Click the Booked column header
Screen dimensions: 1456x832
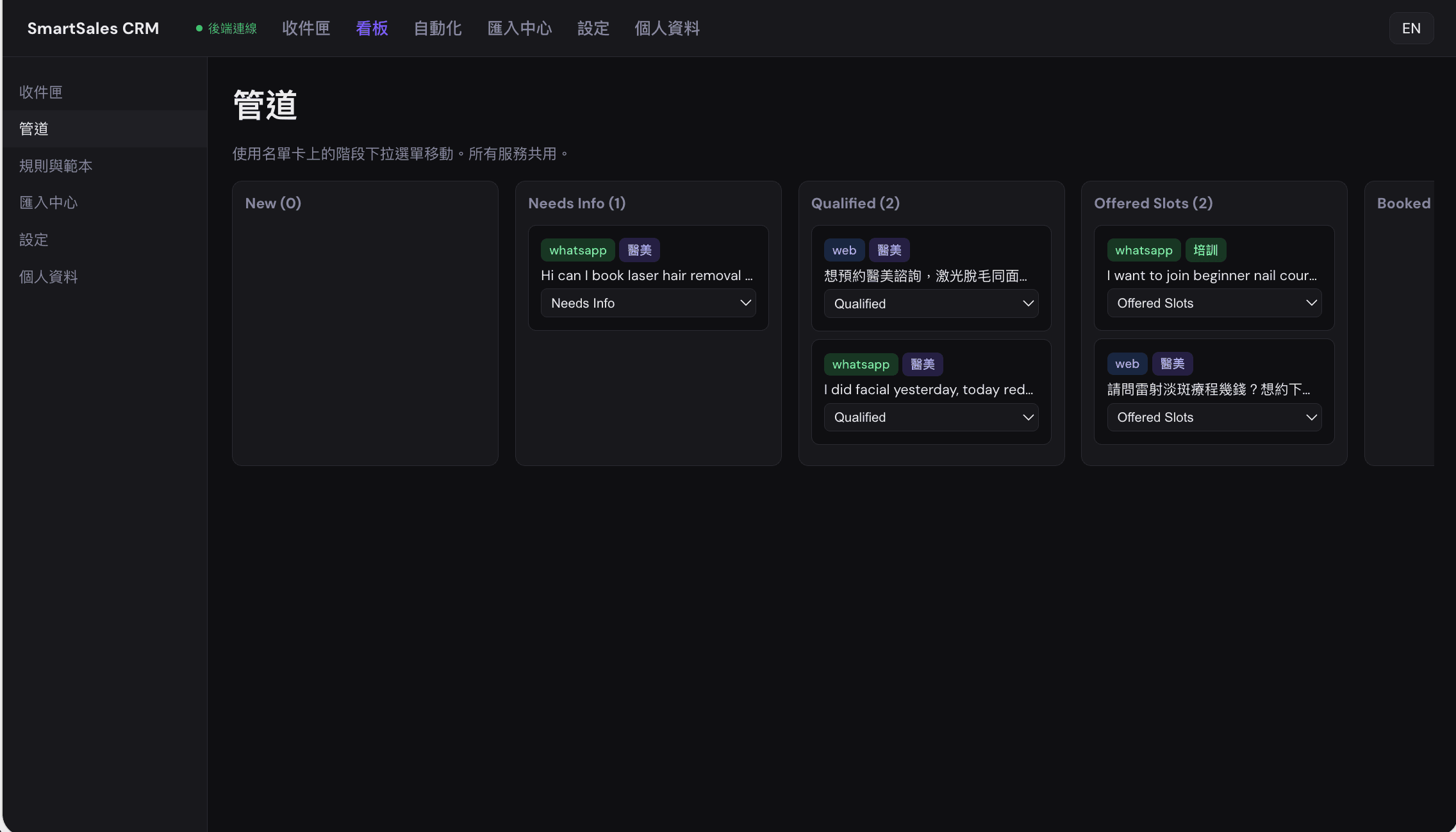click(1403, 203)
